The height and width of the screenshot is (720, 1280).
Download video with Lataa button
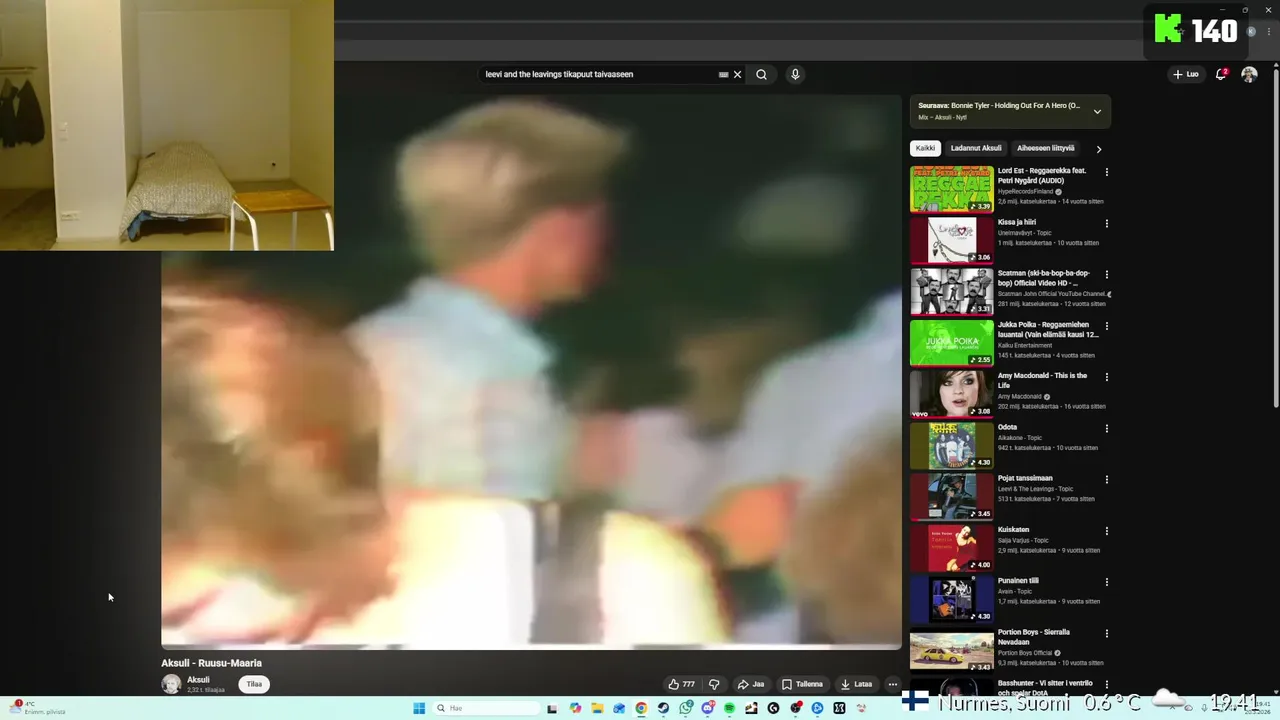(x=856, y=684)
